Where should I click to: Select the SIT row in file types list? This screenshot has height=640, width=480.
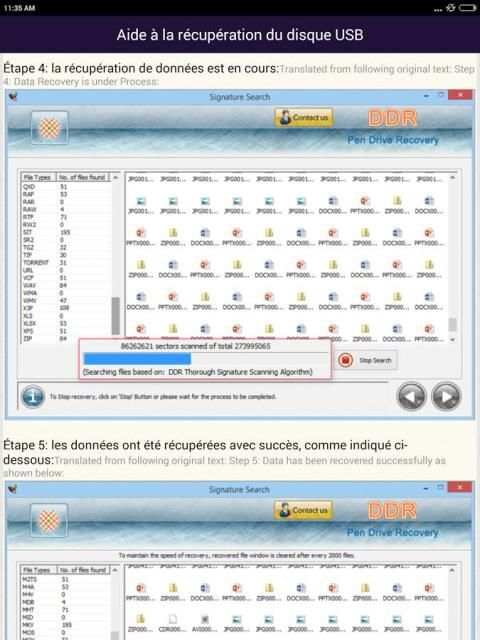(x=66, y=232)
